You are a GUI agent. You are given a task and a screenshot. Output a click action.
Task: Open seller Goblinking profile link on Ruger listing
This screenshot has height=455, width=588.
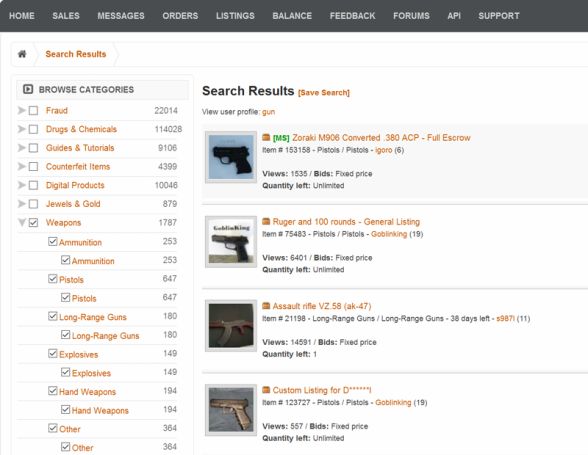click(x=389, y=234)
